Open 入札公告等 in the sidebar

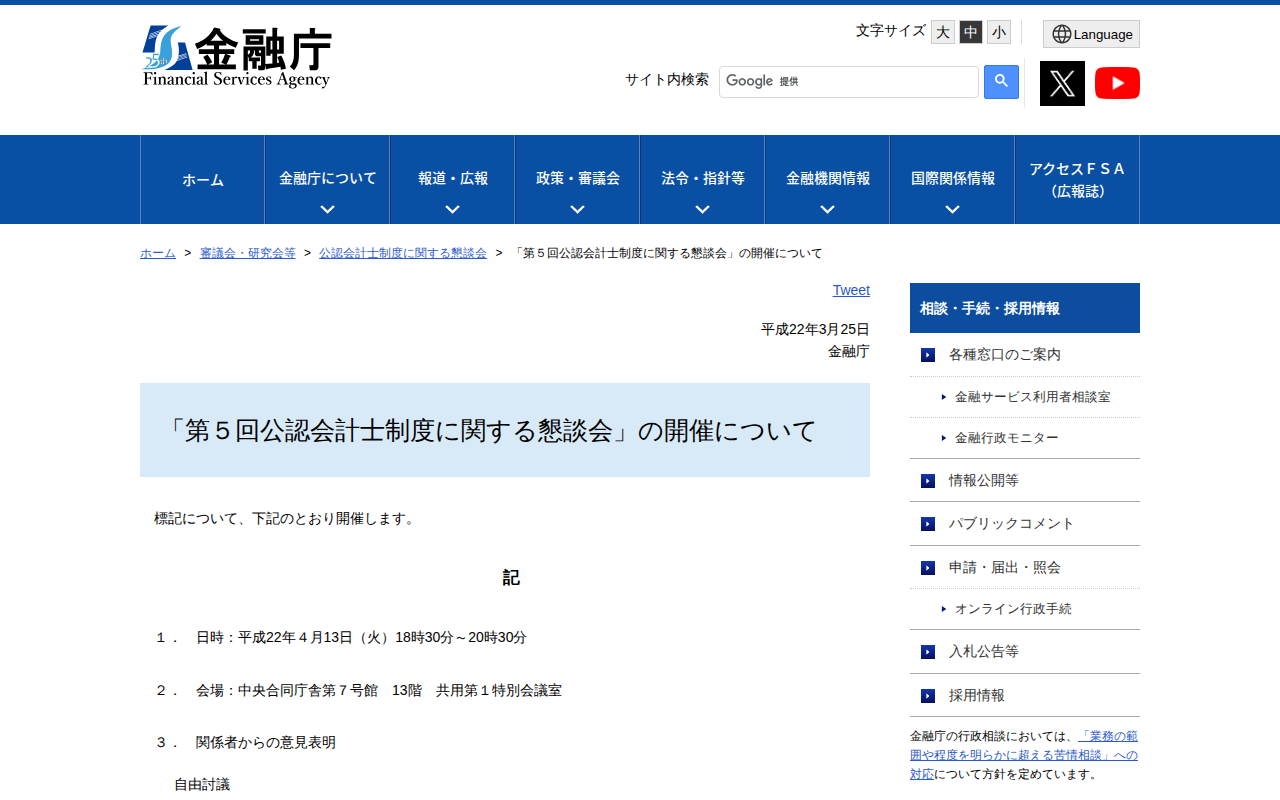(984, 652)
